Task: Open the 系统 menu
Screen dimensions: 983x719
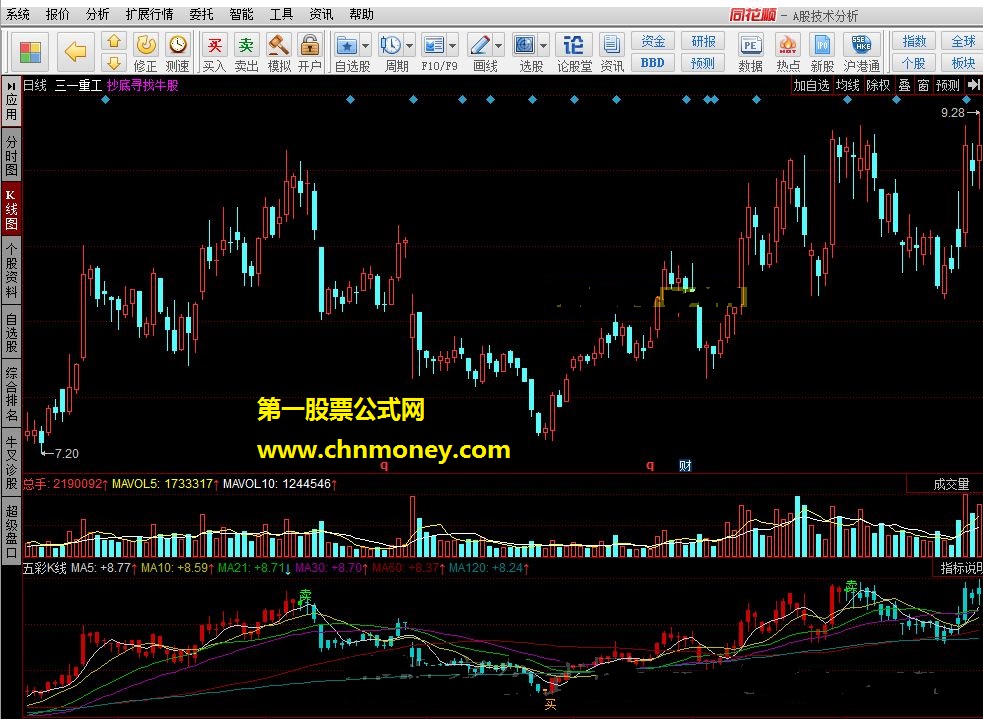Action: 18,14
